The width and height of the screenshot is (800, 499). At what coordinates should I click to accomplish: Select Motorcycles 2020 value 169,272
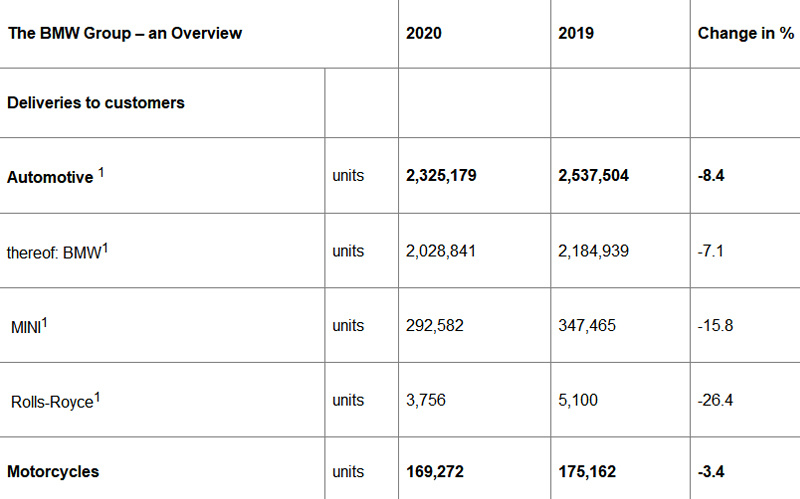435,471
